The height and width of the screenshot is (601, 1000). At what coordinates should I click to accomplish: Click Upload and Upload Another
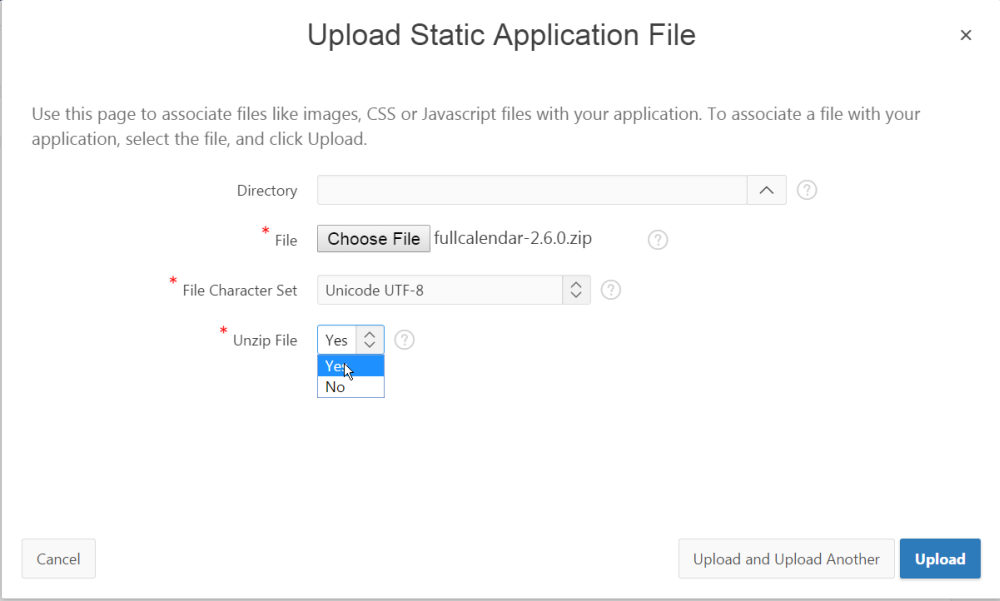[786, 558]
